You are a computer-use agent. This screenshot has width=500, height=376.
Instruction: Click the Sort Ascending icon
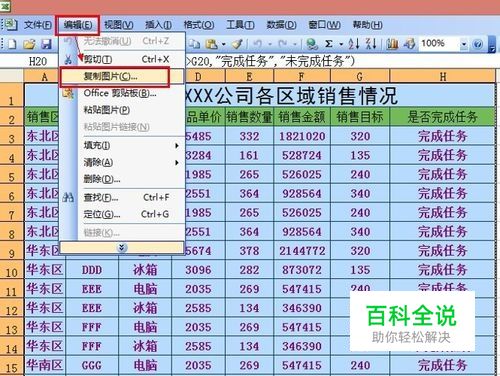354,44
